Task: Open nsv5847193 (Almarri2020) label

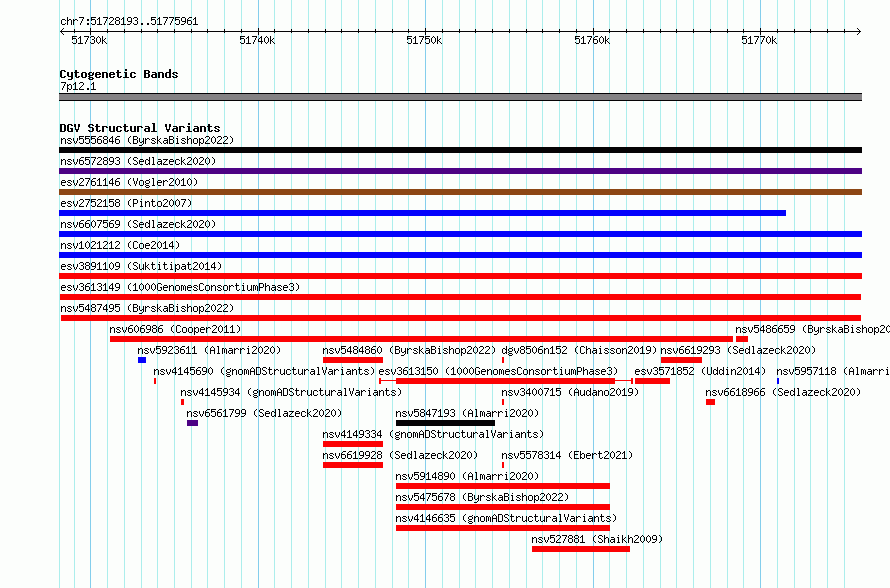Action: [x=467, y=413]
